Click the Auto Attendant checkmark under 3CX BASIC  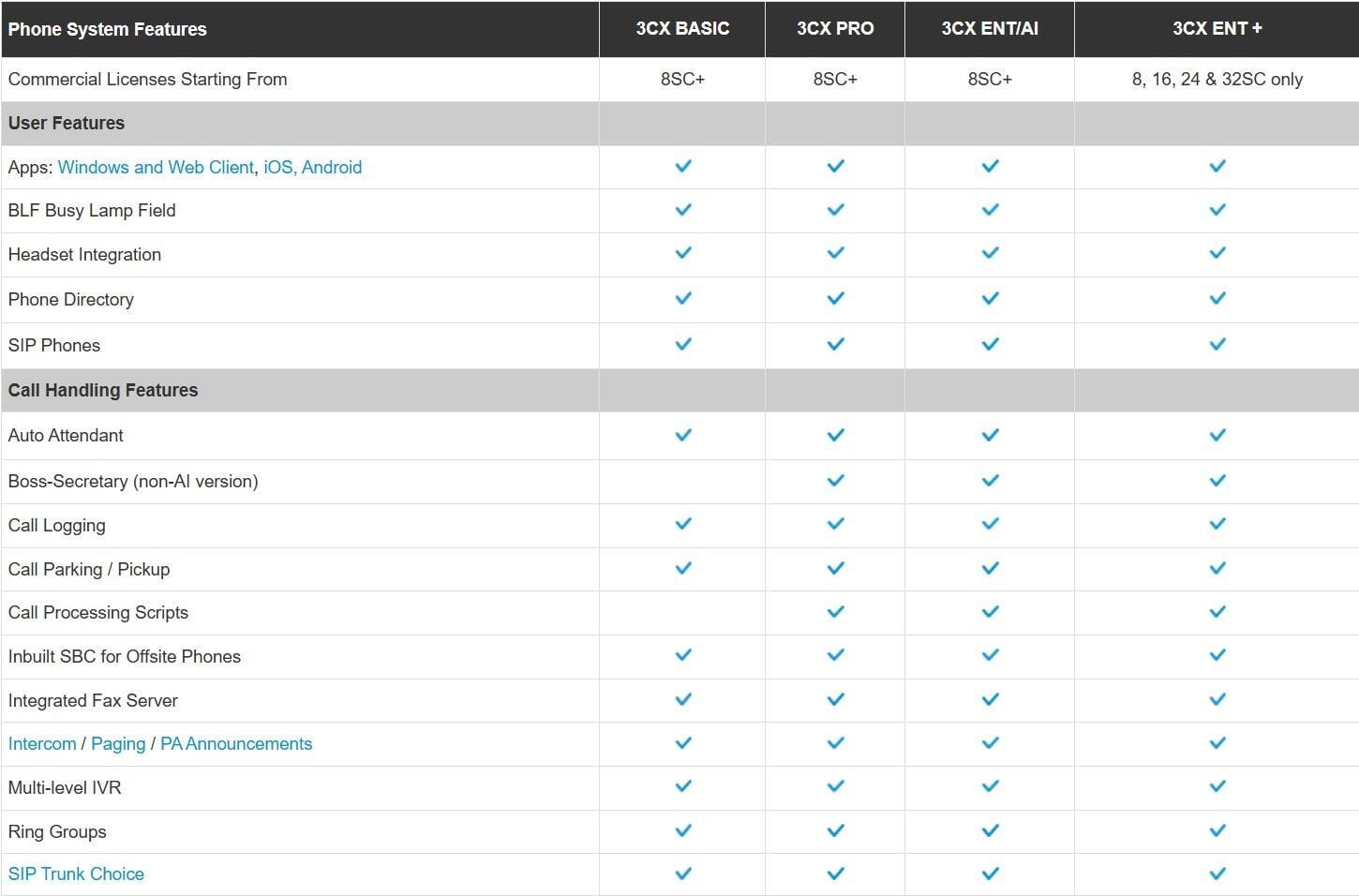683,435
